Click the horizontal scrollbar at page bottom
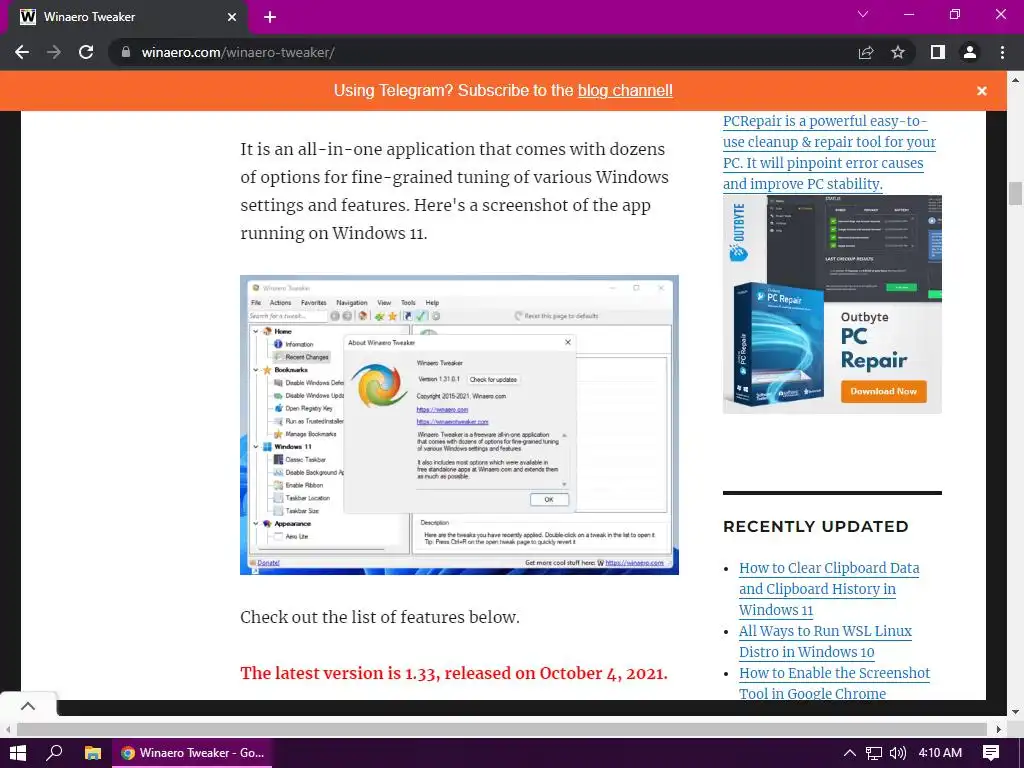This screenshot has height=768, width=1024. coord(502,729)
